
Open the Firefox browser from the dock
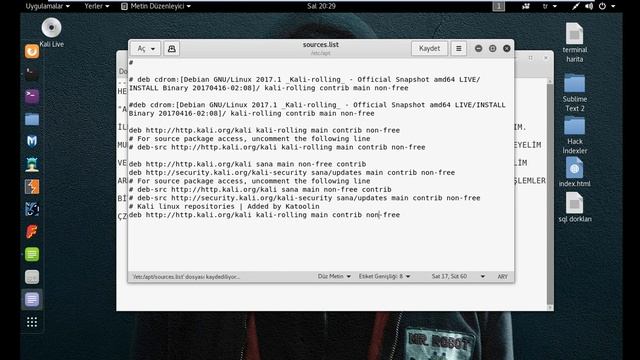[x=32, y=51]
